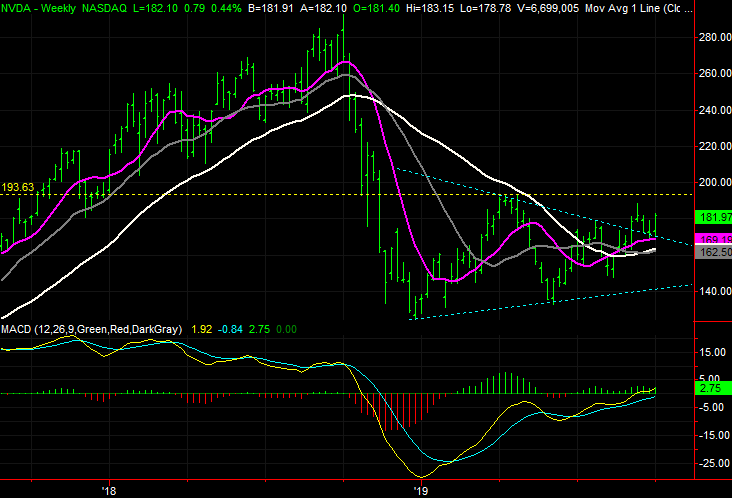Click the gray 162.50 moving average marker
The width and height of the screenshot is (732, 498).
point(713,253)
